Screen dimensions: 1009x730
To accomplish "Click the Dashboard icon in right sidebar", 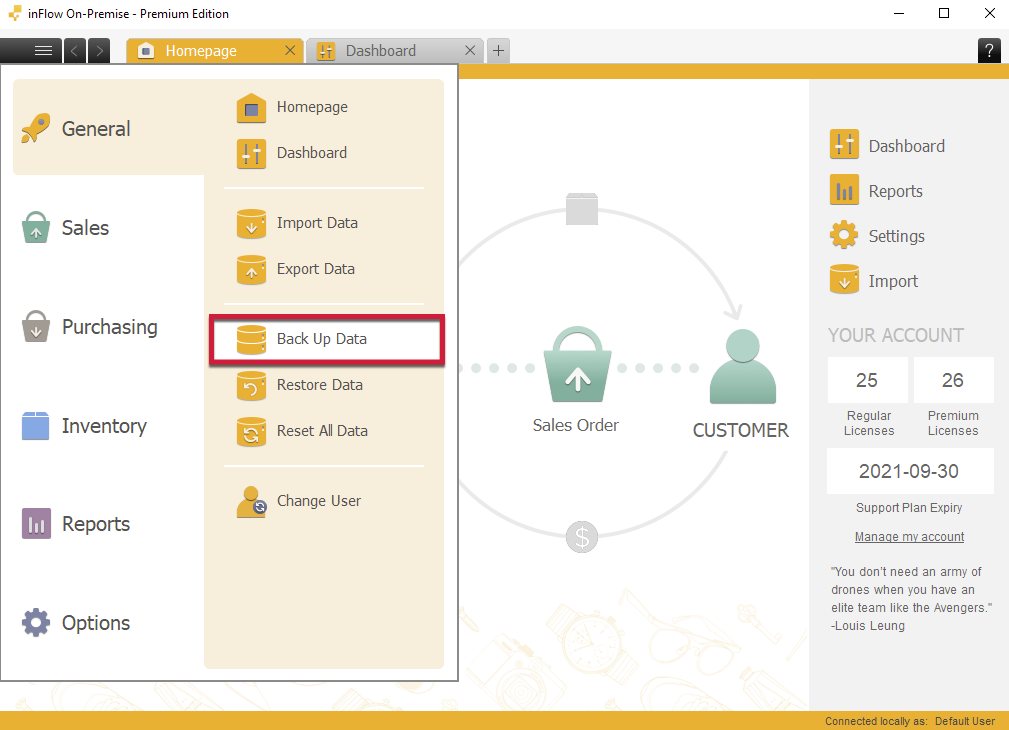I will click(844, 144).
